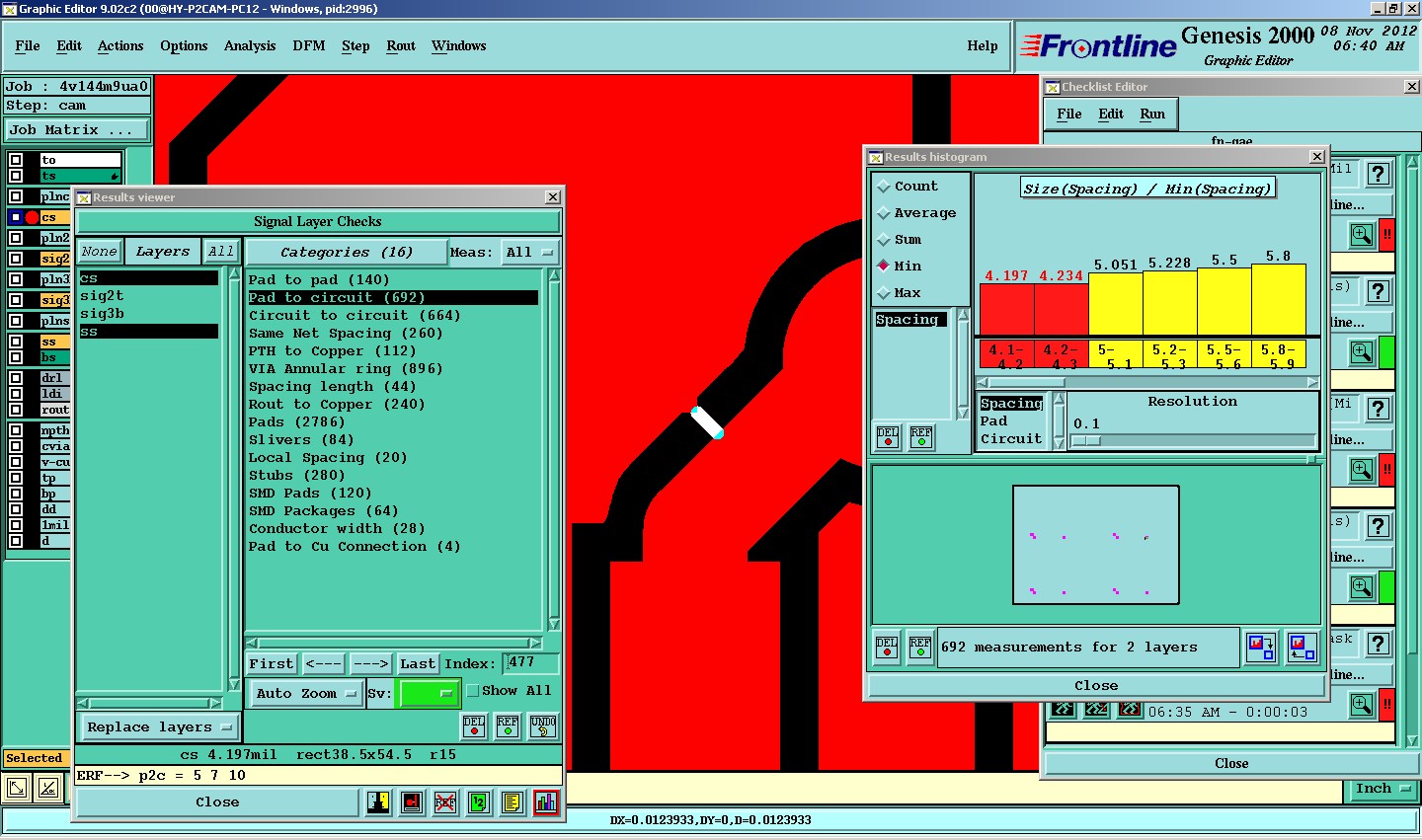Select 'Circuit to circuit (664)' category
This screenshot has width=1422, height=840.
[355, 316]
